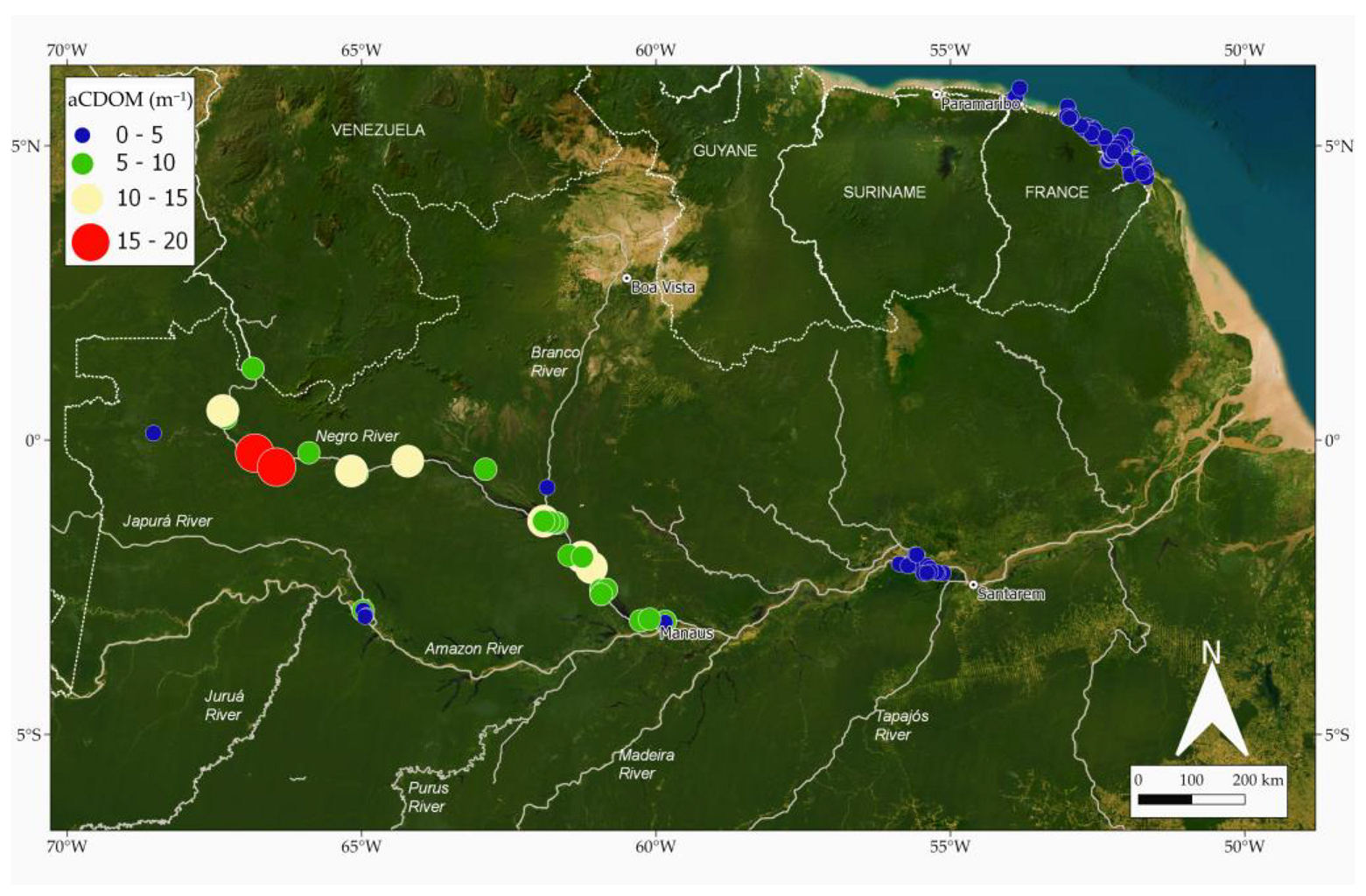Click the Boa Vista city marker

click(628, 280)
